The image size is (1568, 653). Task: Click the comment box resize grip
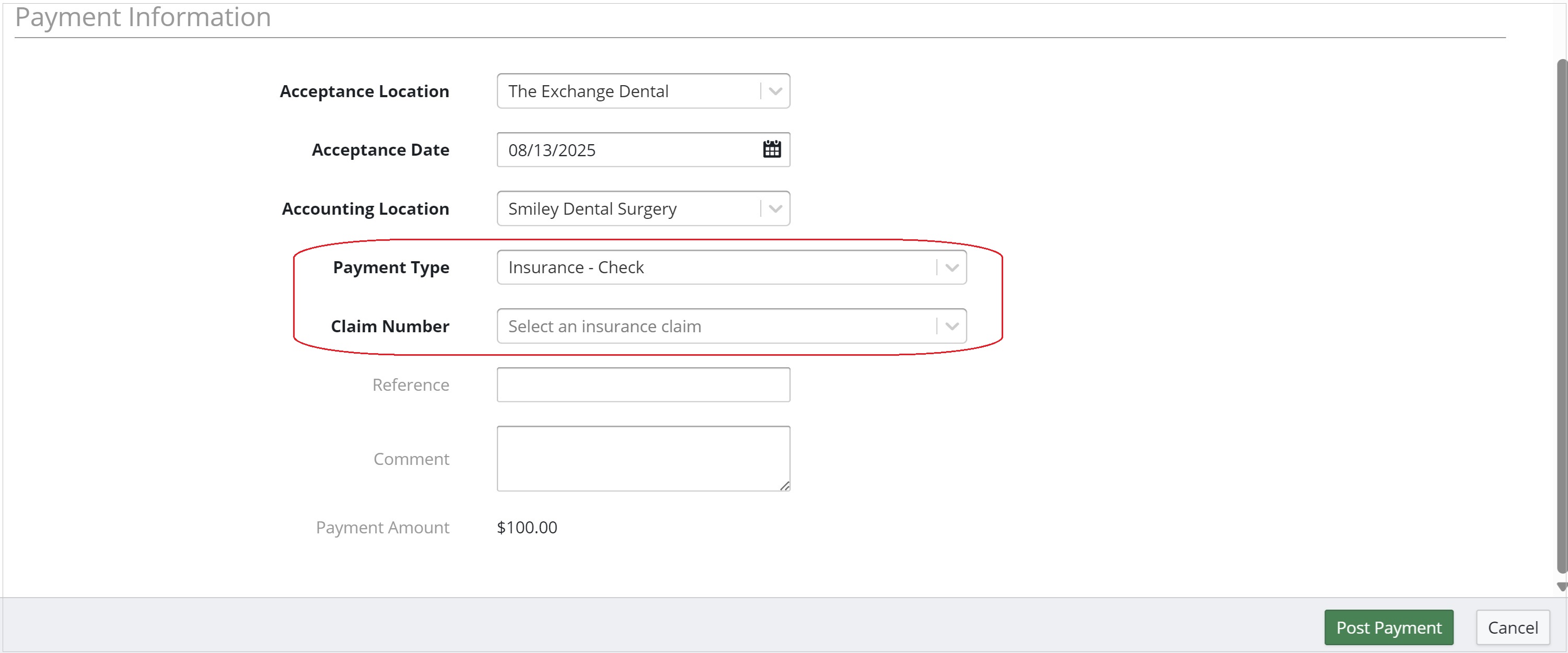[785, 486]
